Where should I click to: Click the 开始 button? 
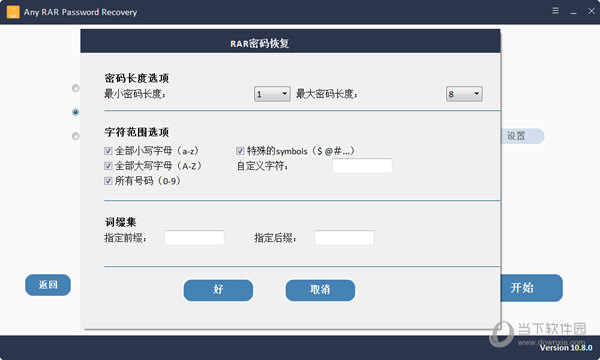pos(531,288)
